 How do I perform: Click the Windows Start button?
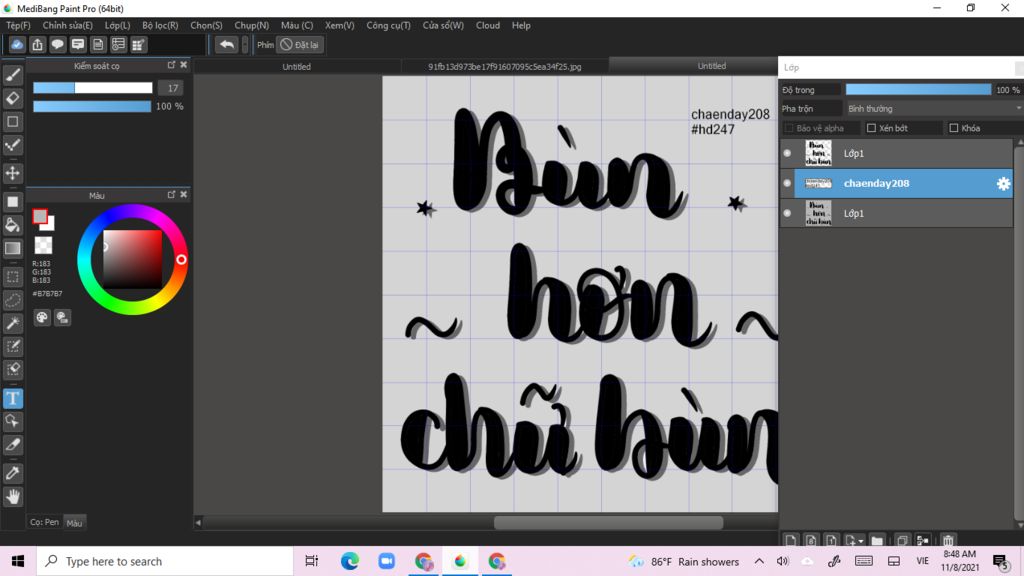pos(18,561)
